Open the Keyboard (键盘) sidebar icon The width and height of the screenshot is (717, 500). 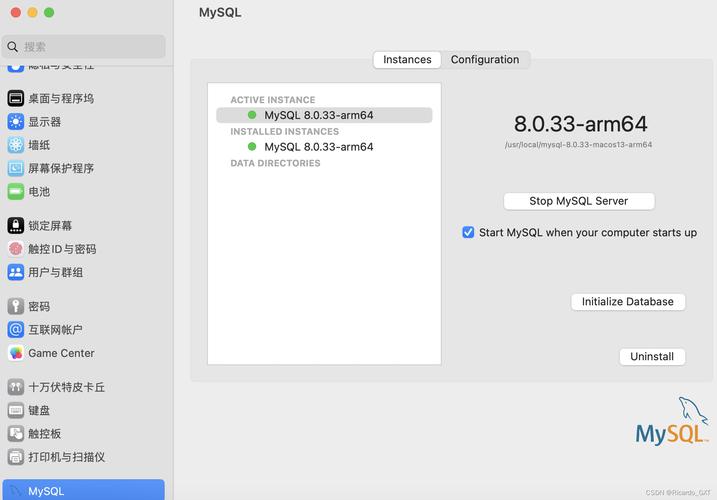pyautogui.click(x=16, y=410)
